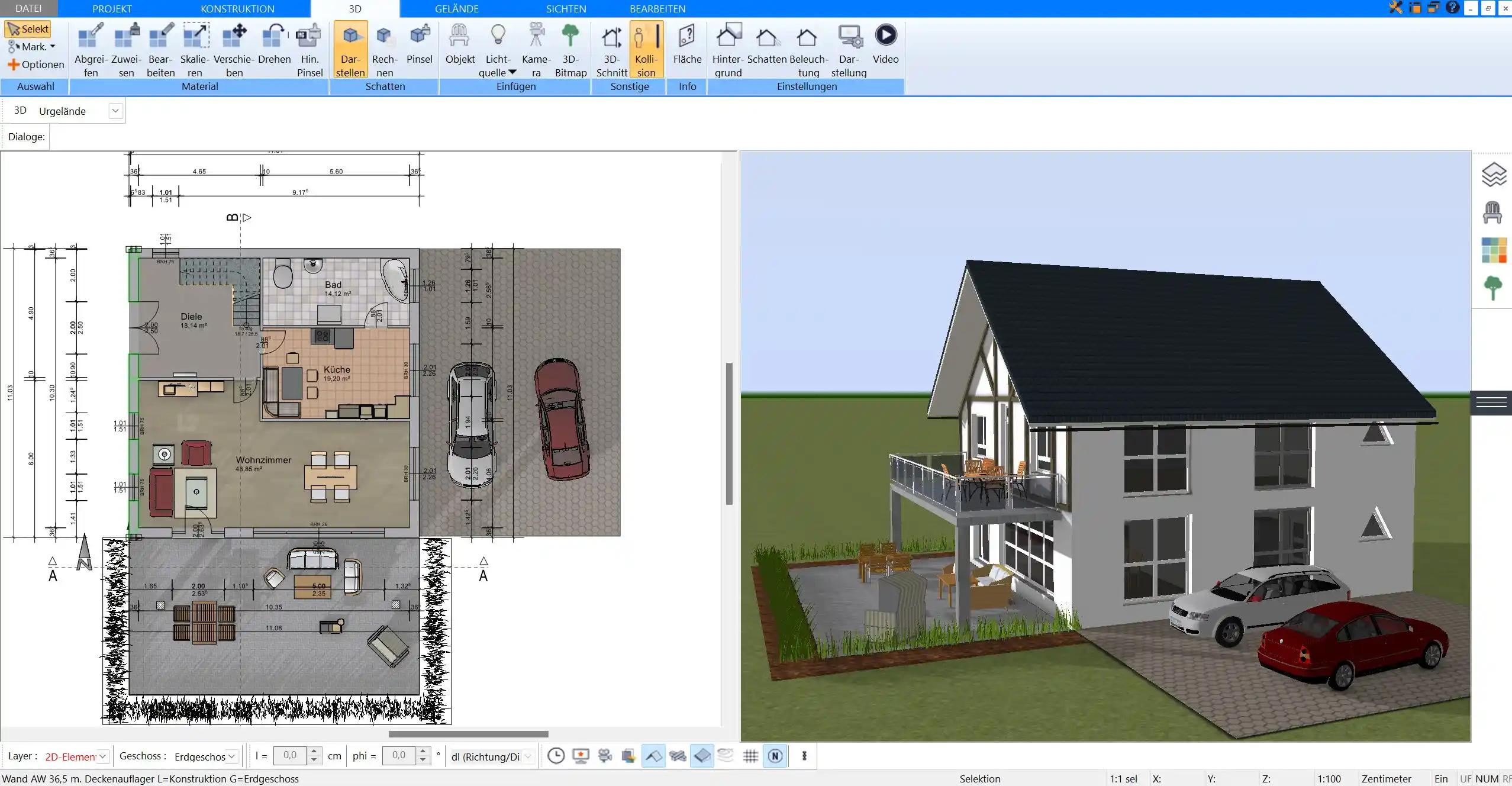Activate the Verschieben material move tool
Image resolution: width=1512 pixels, height=786 pixels.
[234, 50]
